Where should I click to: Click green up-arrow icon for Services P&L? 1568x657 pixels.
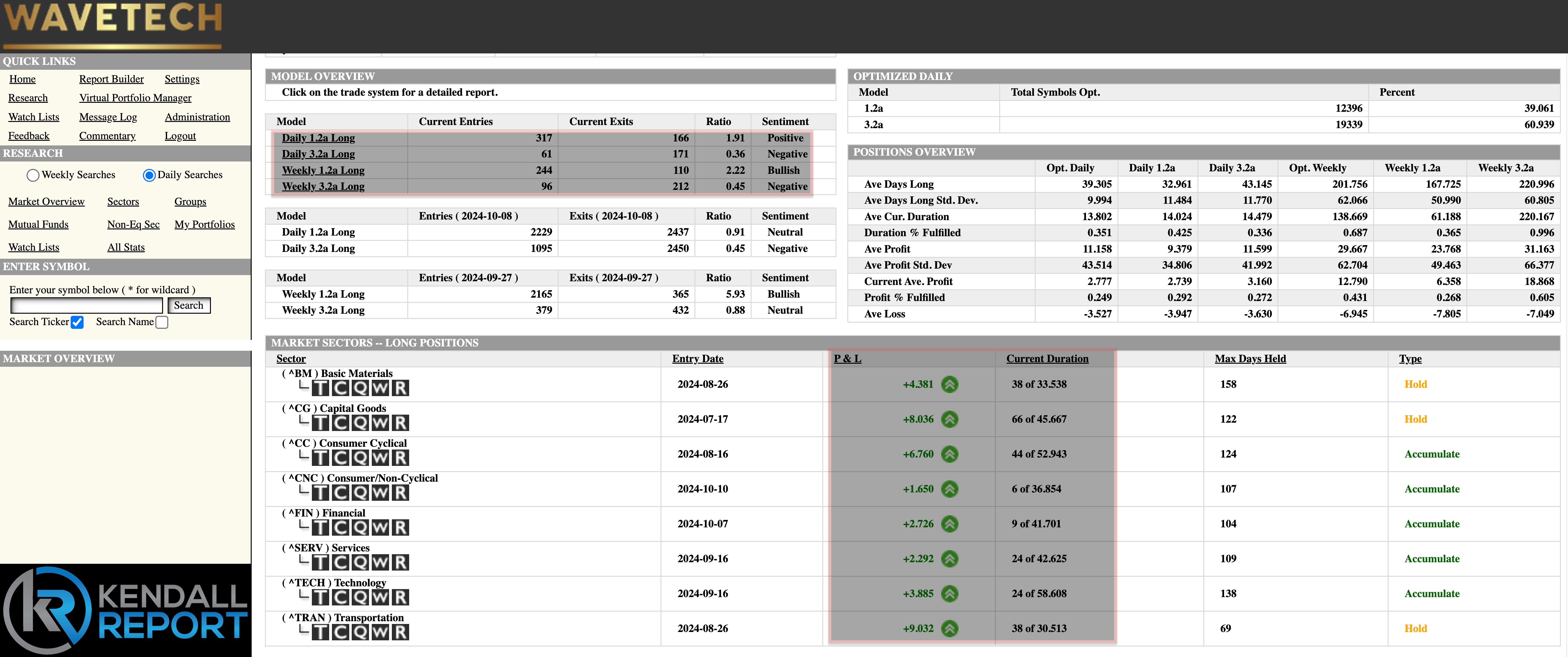[950, 559]
